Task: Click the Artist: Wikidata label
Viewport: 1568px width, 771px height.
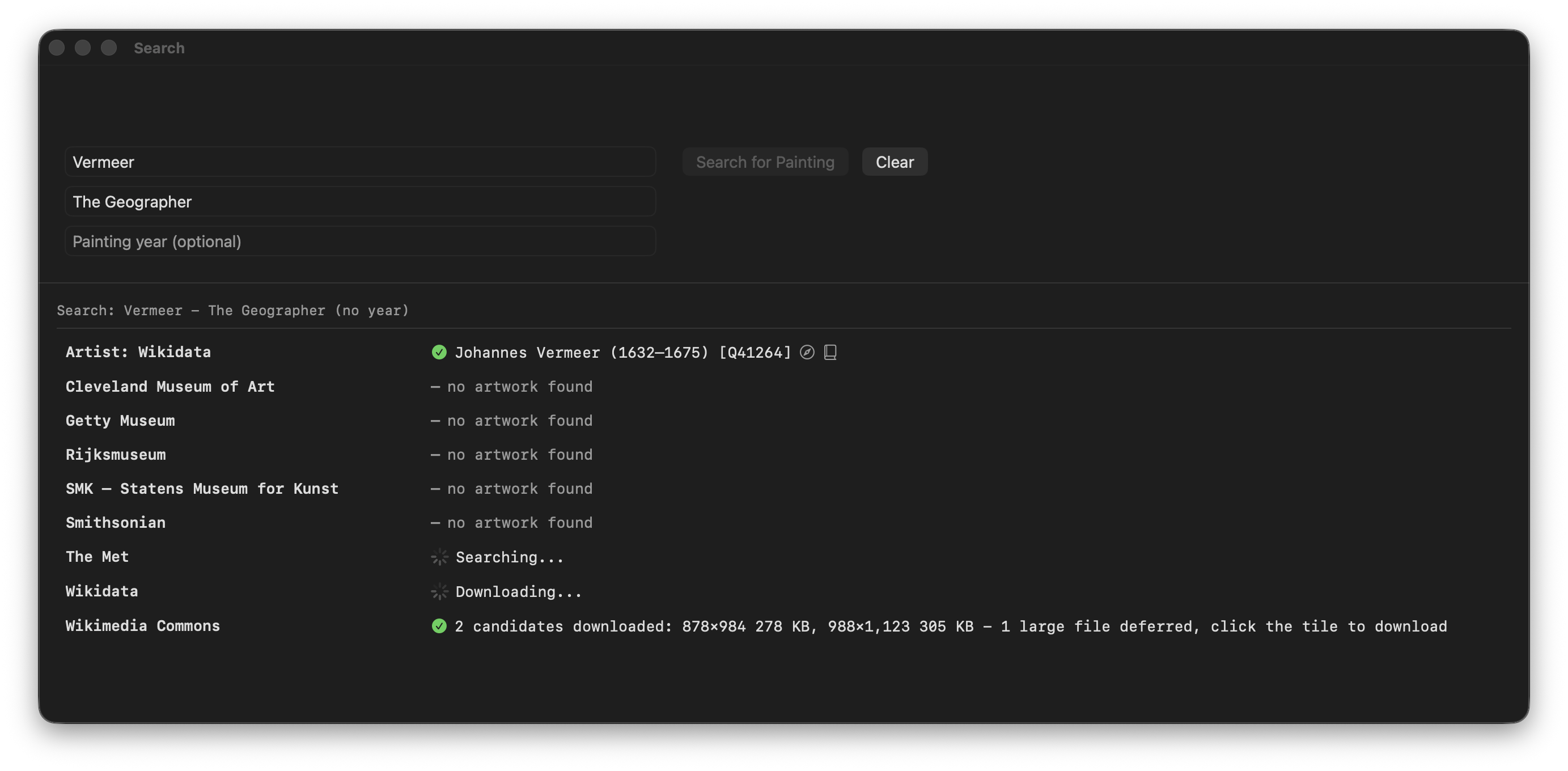Action: (138, 351)
